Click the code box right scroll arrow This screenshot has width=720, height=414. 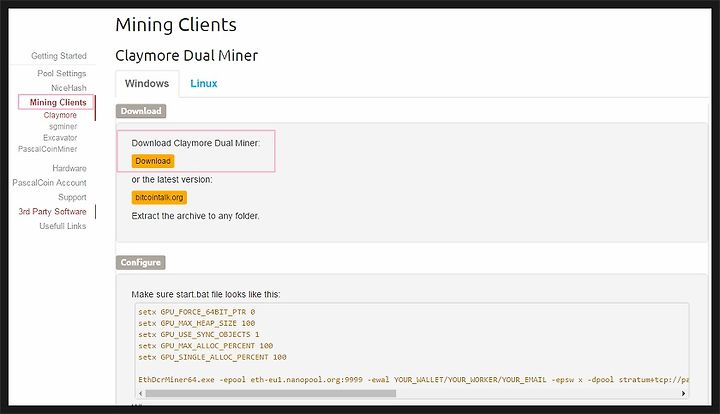click(x=683, y=393)
